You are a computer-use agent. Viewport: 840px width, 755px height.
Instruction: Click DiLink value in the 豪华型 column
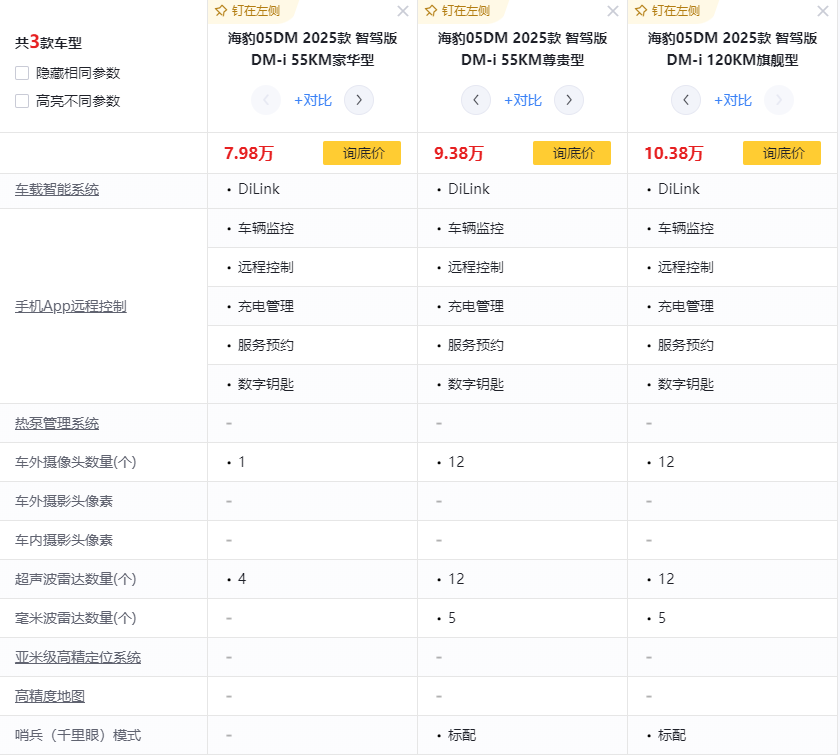tap(259, 189)
